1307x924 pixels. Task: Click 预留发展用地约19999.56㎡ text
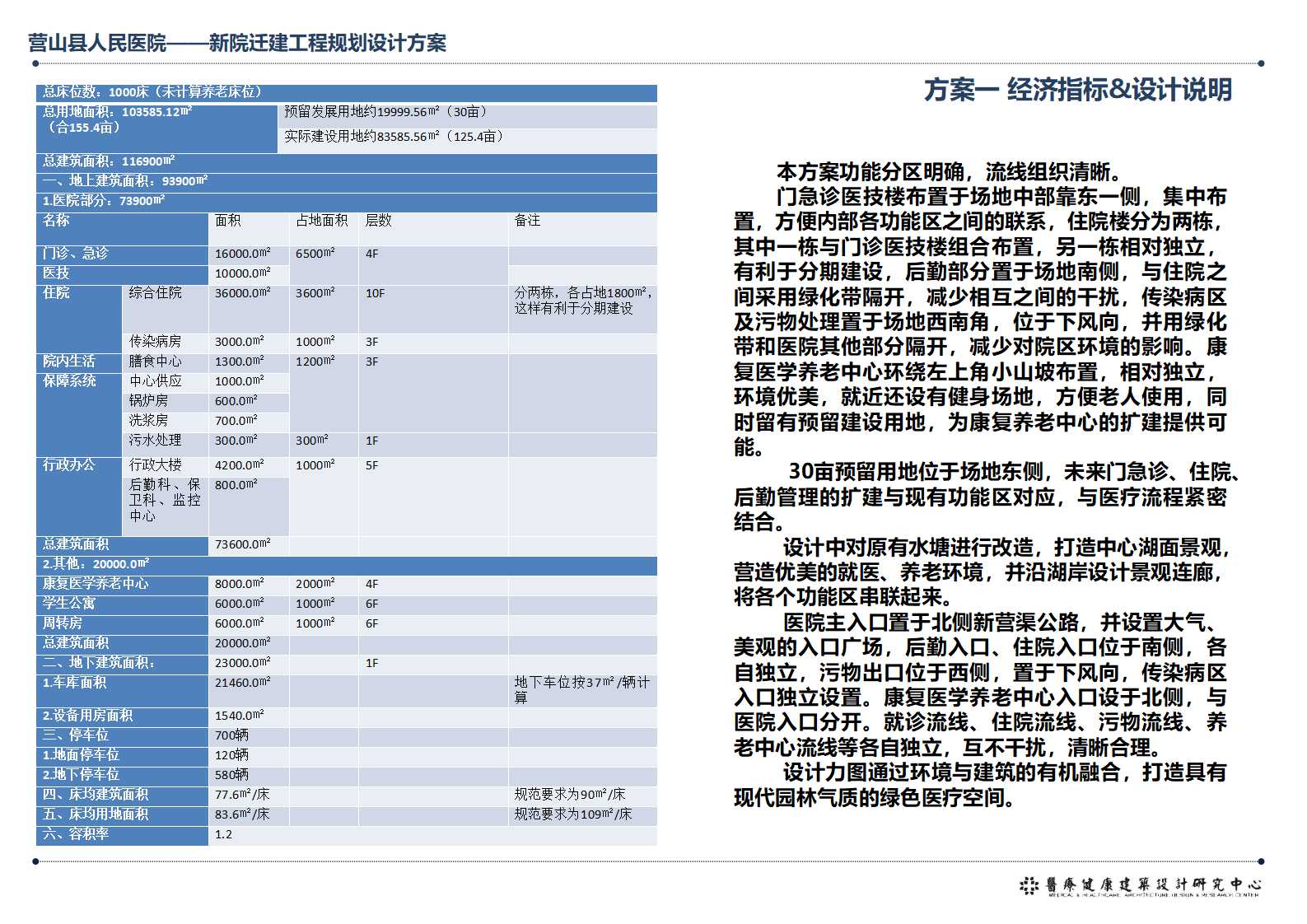(386, 112)
